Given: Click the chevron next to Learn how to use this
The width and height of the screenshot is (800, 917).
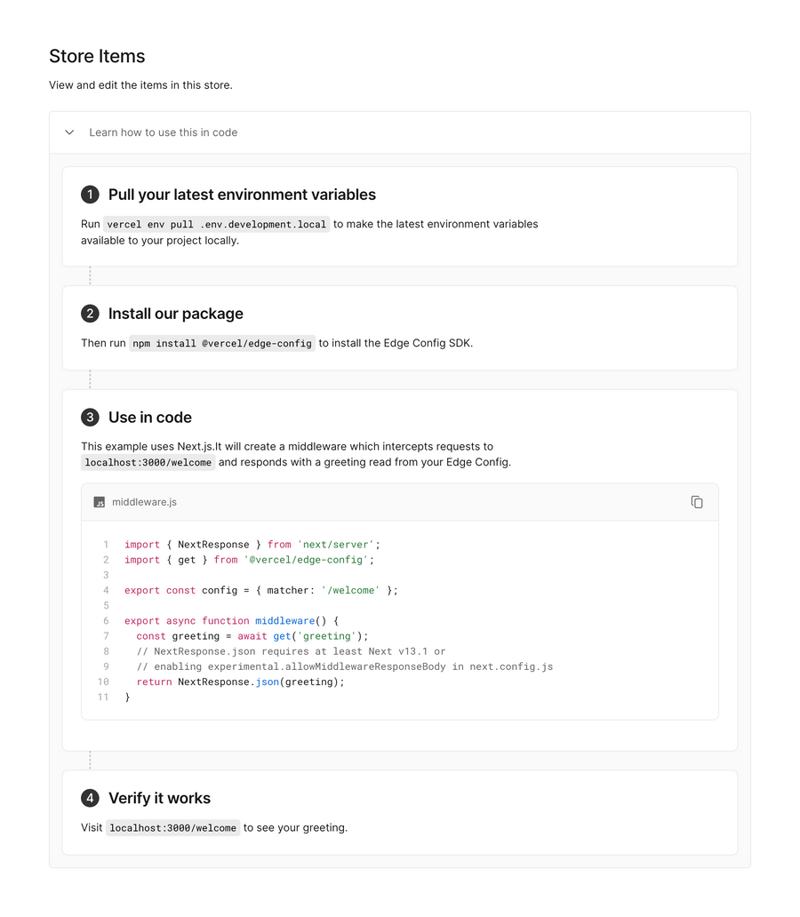Looking at the screenshot, I should pos(68,131).
